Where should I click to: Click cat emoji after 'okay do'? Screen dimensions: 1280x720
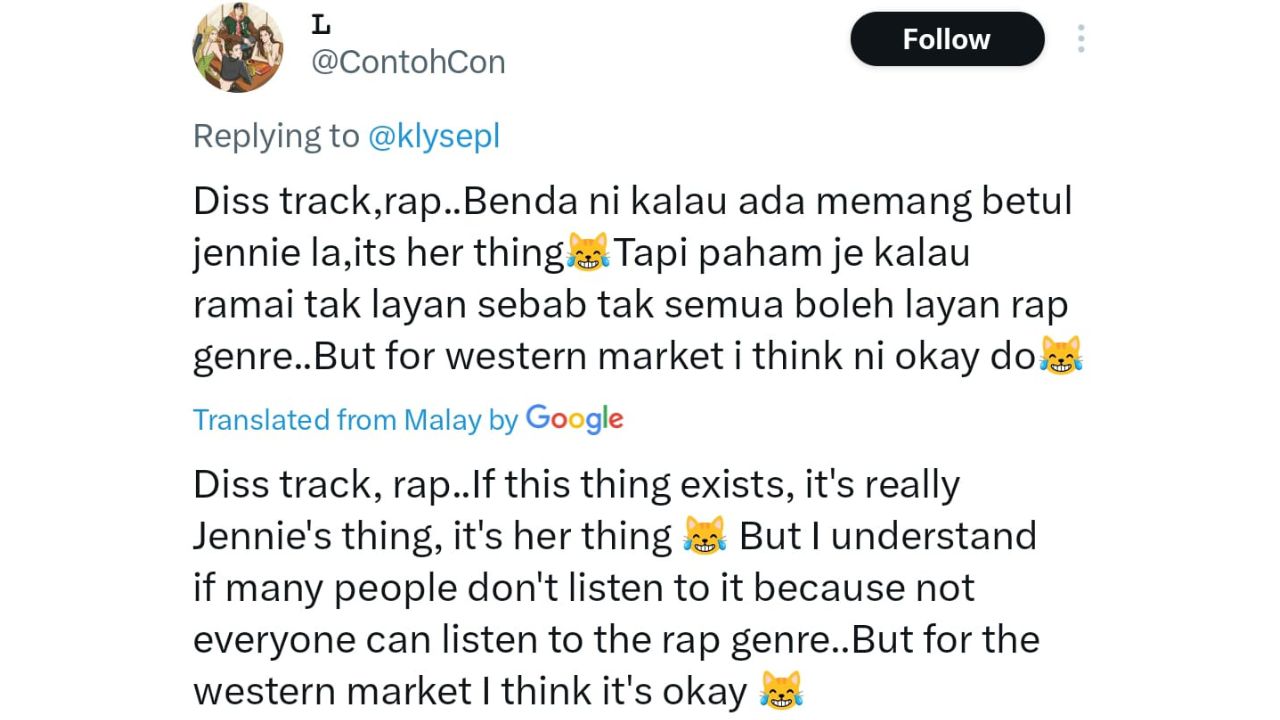pyautogui.click(x=1062, y=357)
